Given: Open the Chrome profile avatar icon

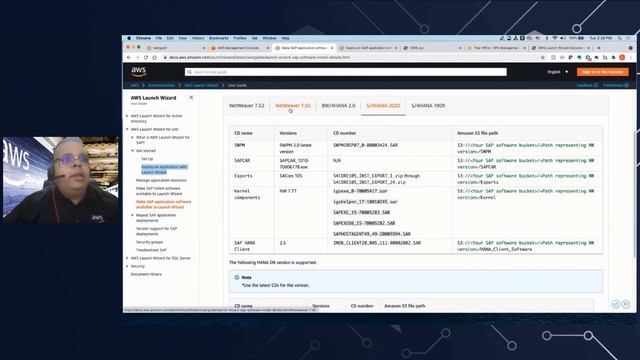Looking at the screenshot, I should tap(622, 58).
